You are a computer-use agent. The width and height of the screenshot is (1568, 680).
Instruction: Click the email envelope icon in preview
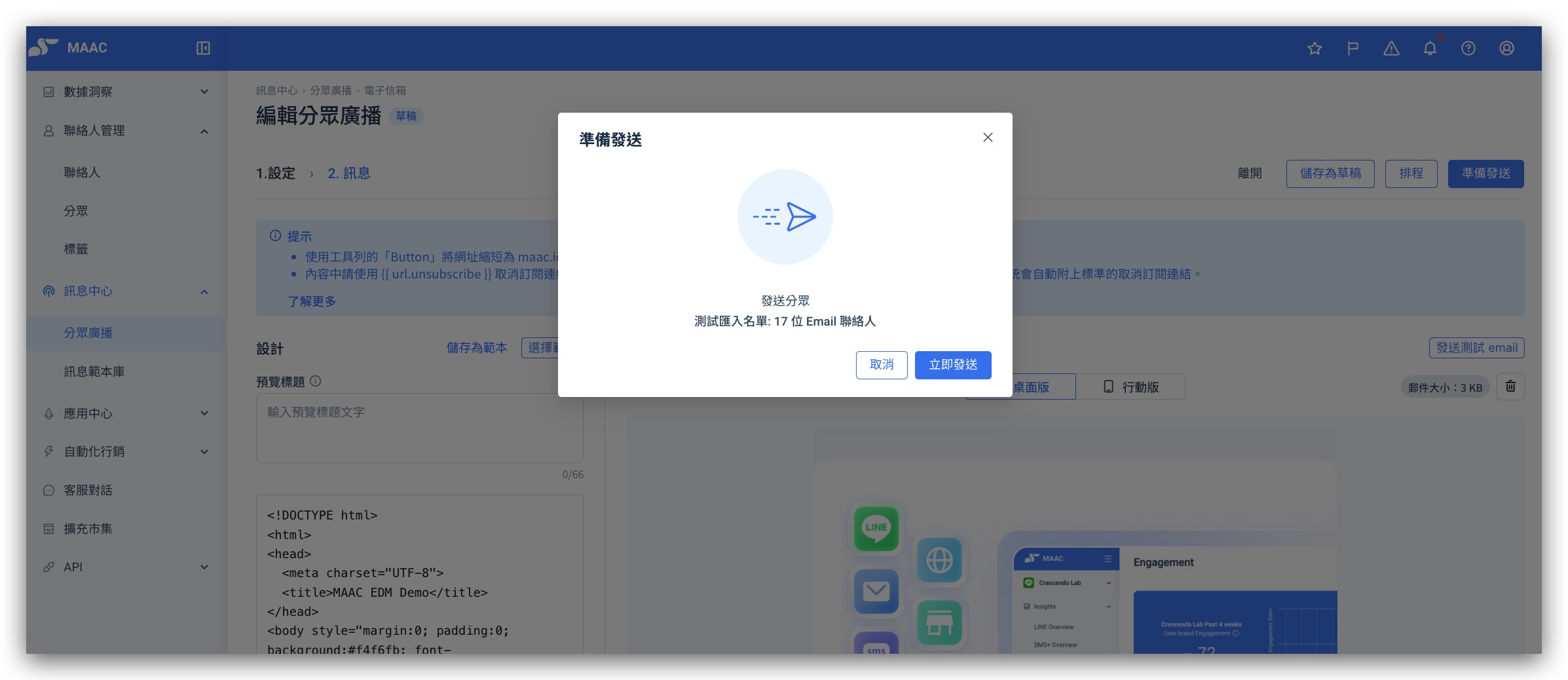(876, 592)
